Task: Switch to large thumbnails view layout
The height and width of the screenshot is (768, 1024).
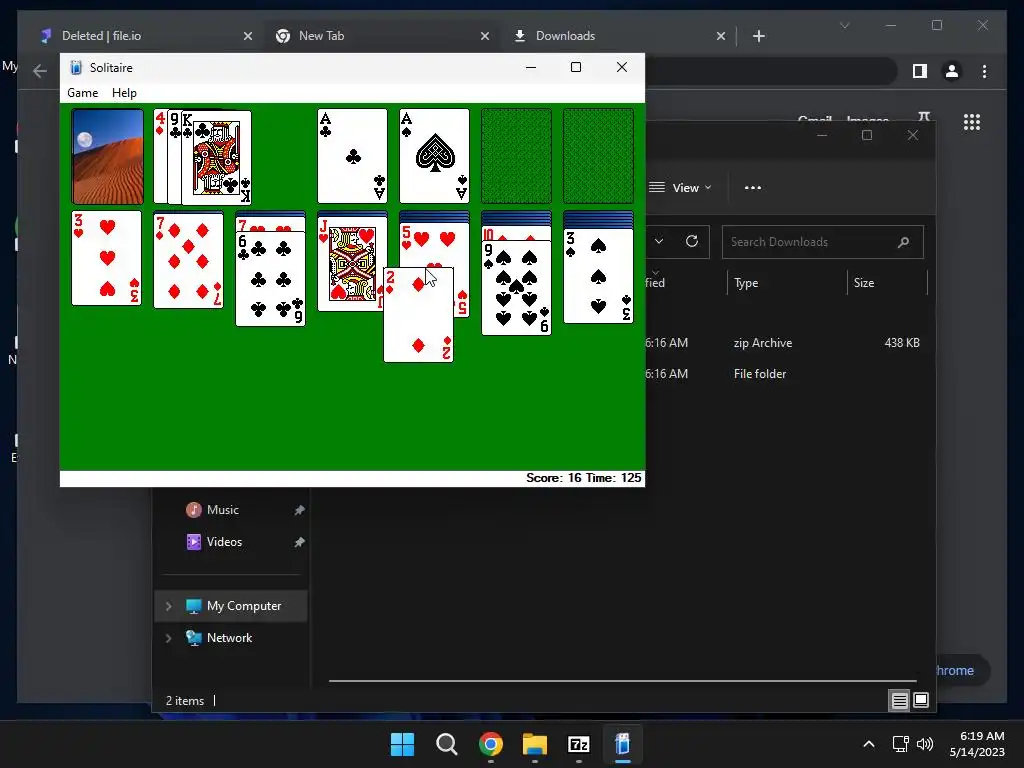Action: click(x=921, y=701)
